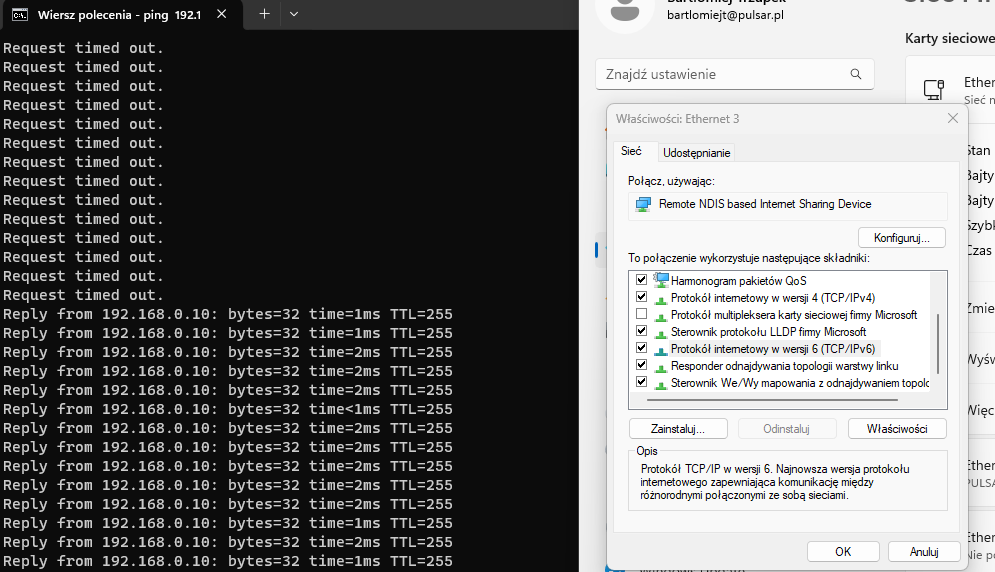Select Sterownik We/Wy mapowania list item
The image size is (995, 572).
(800, 383)
